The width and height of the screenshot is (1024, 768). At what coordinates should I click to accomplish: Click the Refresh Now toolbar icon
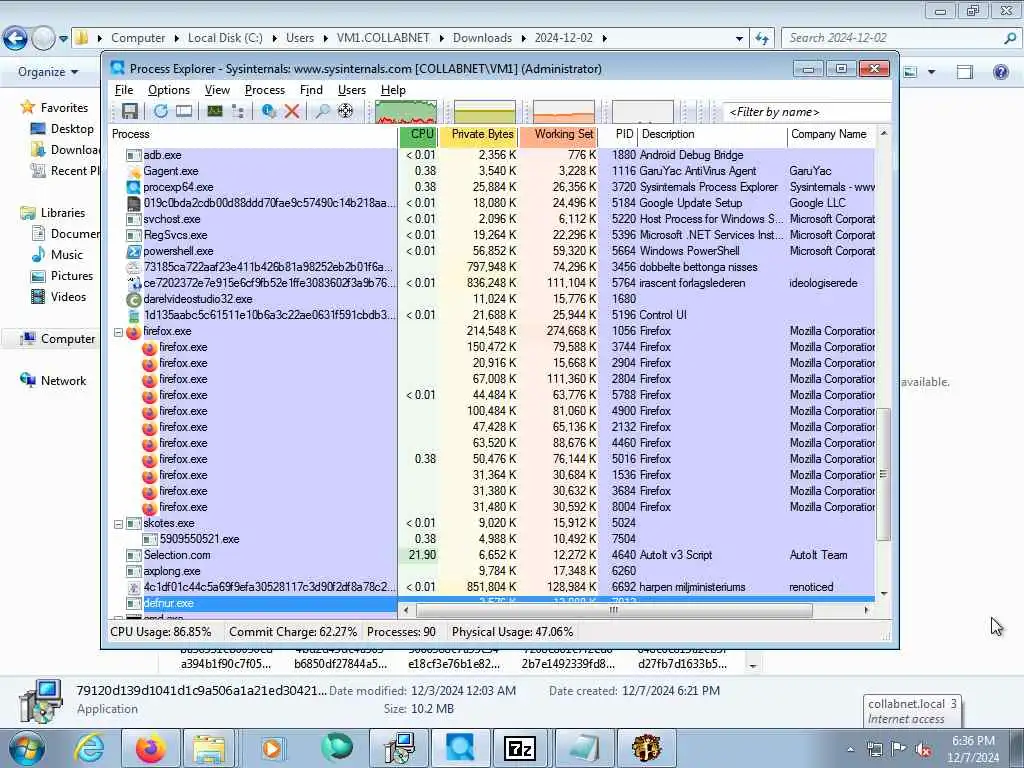[x=161, y=112]
